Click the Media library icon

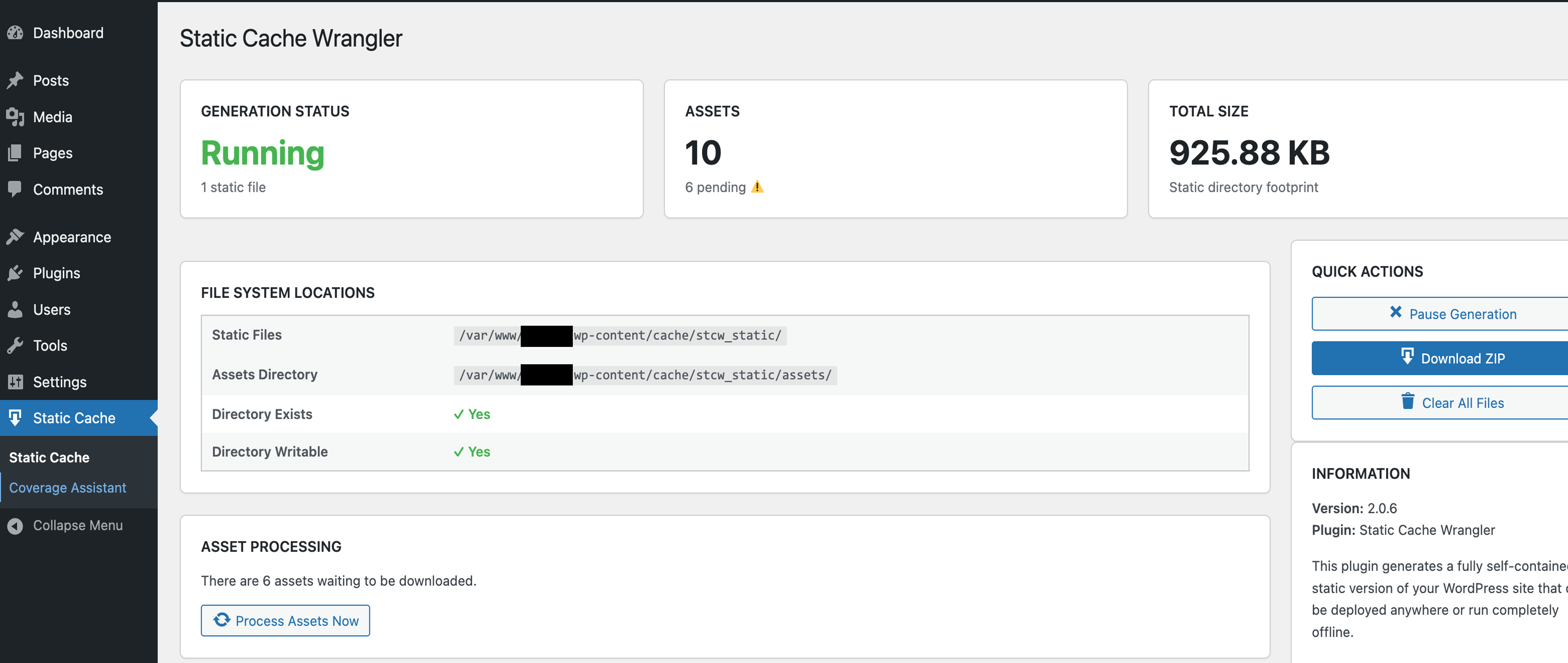coord(15,117)
